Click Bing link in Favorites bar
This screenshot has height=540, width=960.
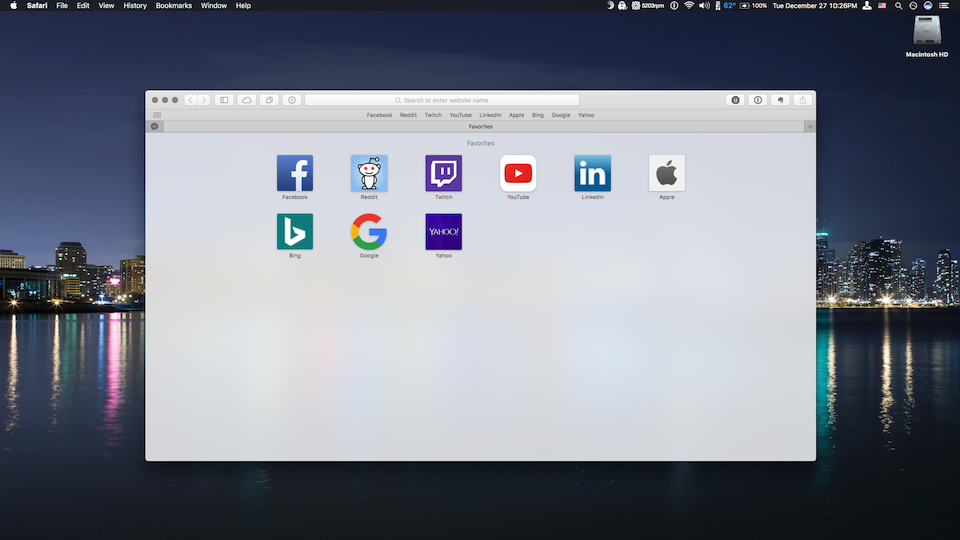(x=538, y=115)
